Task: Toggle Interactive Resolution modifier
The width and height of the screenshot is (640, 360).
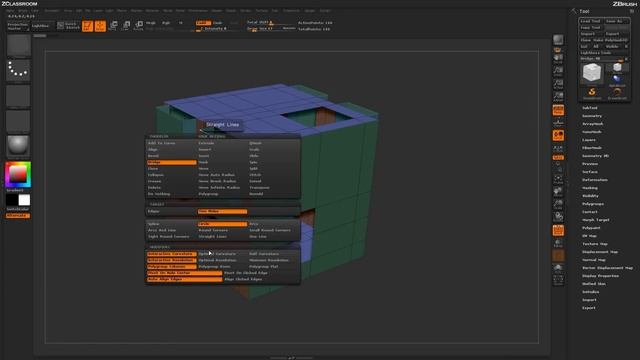Action: tap(171, 260)
